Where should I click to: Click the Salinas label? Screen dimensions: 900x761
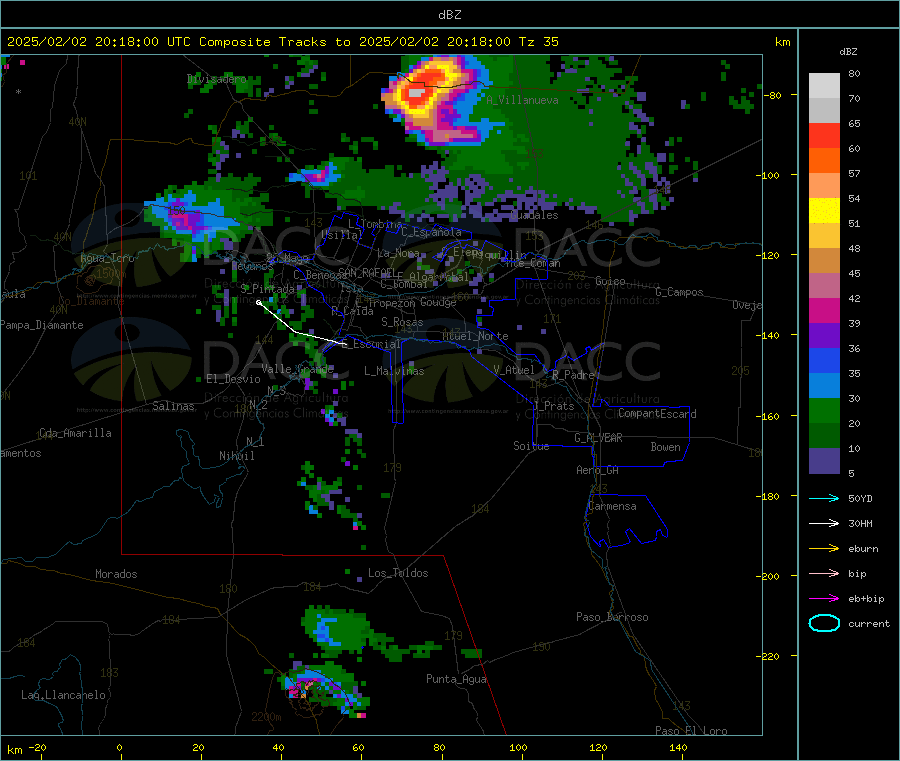[173, 406]
